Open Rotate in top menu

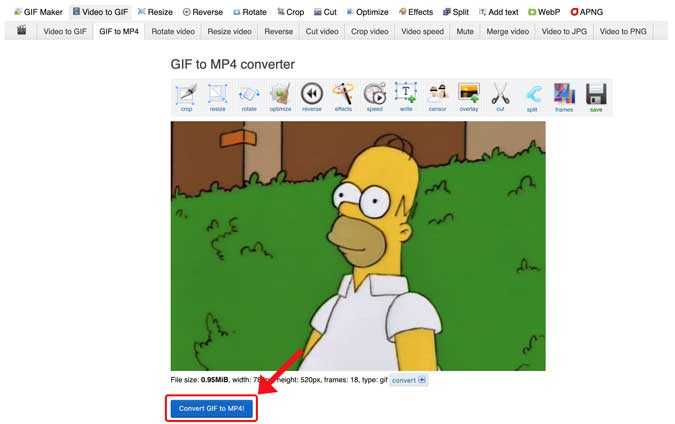[250, 12]
